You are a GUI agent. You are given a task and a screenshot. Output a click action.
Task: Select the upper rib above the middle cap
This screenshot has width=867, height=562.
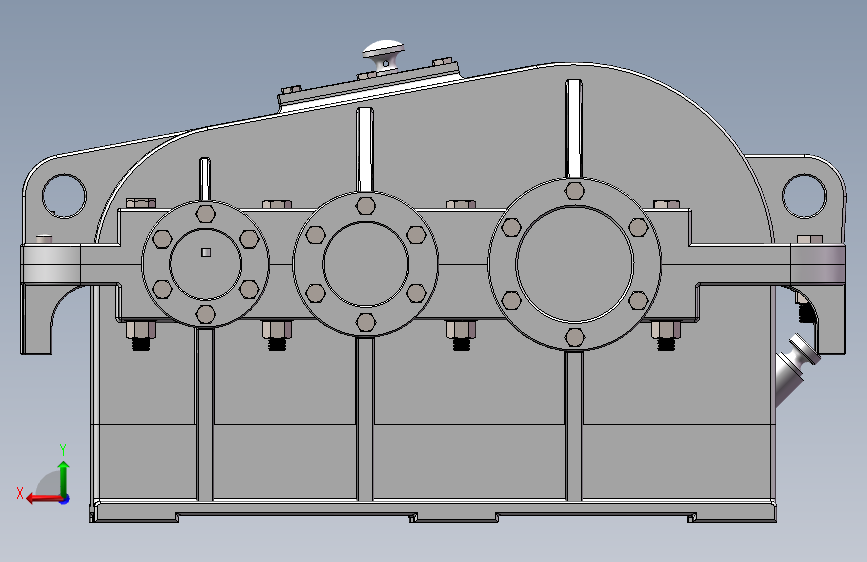tap(365, 150)
